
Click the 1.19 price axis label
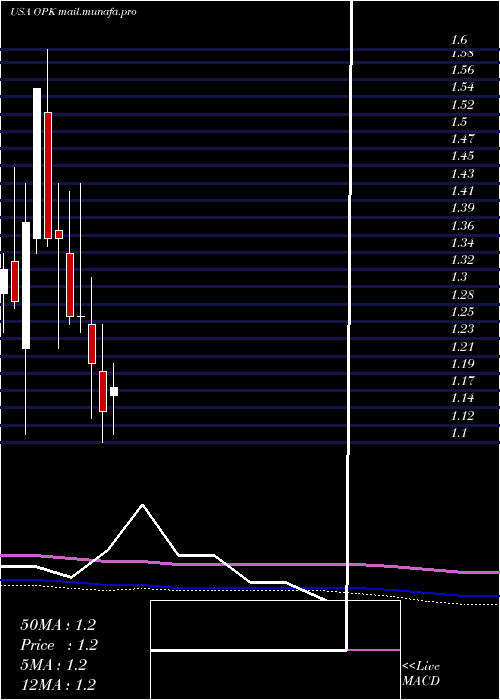pyautogui.click(x=462, y=363)
